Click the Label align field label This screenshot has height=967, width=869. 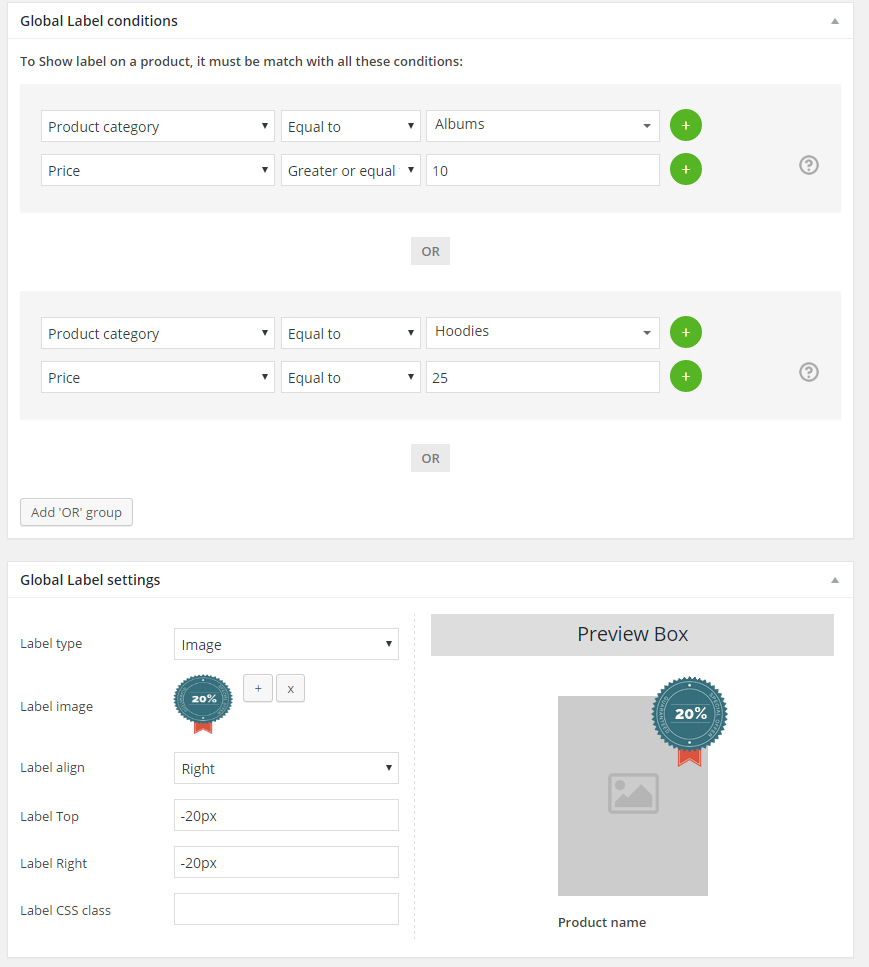[52, 768]
